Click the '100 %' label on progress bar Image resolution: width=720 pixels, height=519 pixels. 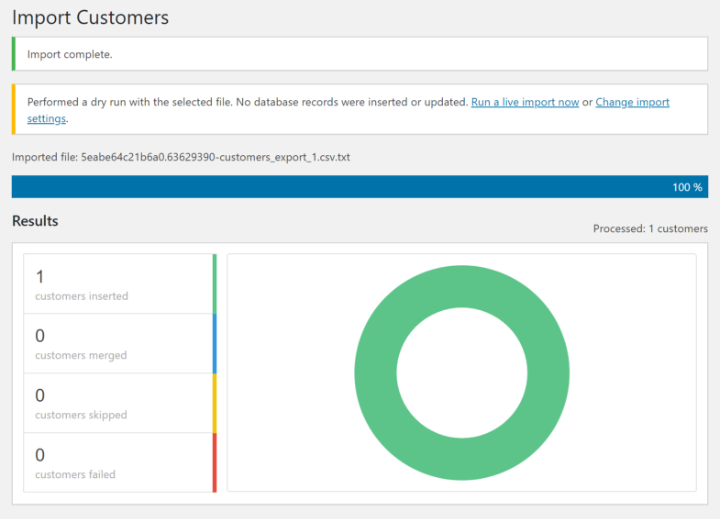click(x=687, y=187)
